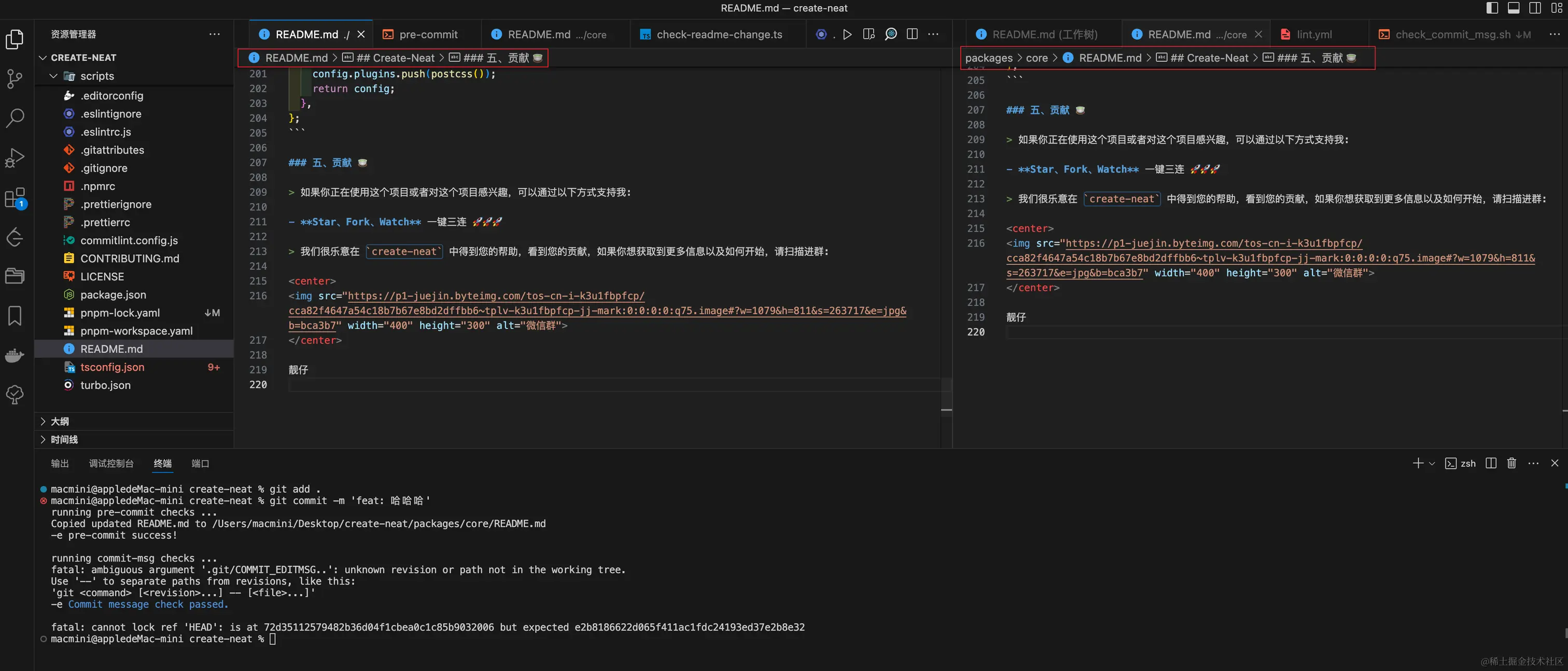Click the Run play icon in editor toolbar
Image resolution: width=1568 pixels, height=671 pixels.
pos(847,35)
